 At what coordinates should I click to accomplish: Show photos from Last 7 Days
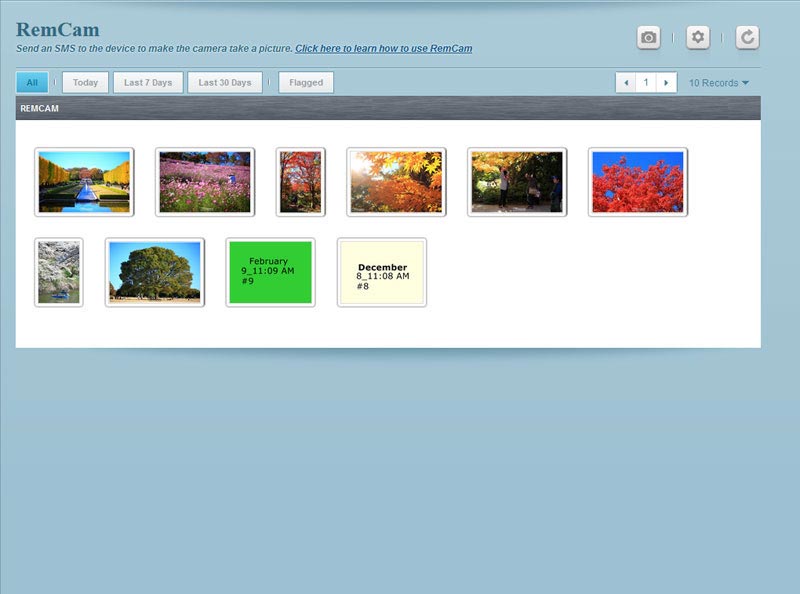tap(148, 83)
